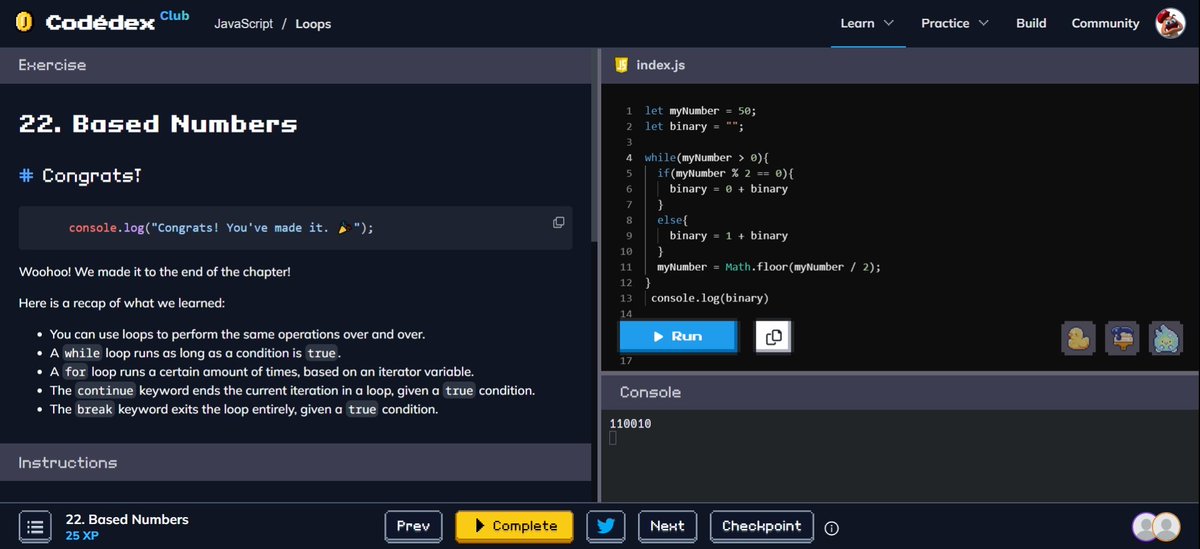Image resolution: width=1200 pixels, height=549 pixels.
Task: Mark the exercise Complete
Action: pos(514,526)
